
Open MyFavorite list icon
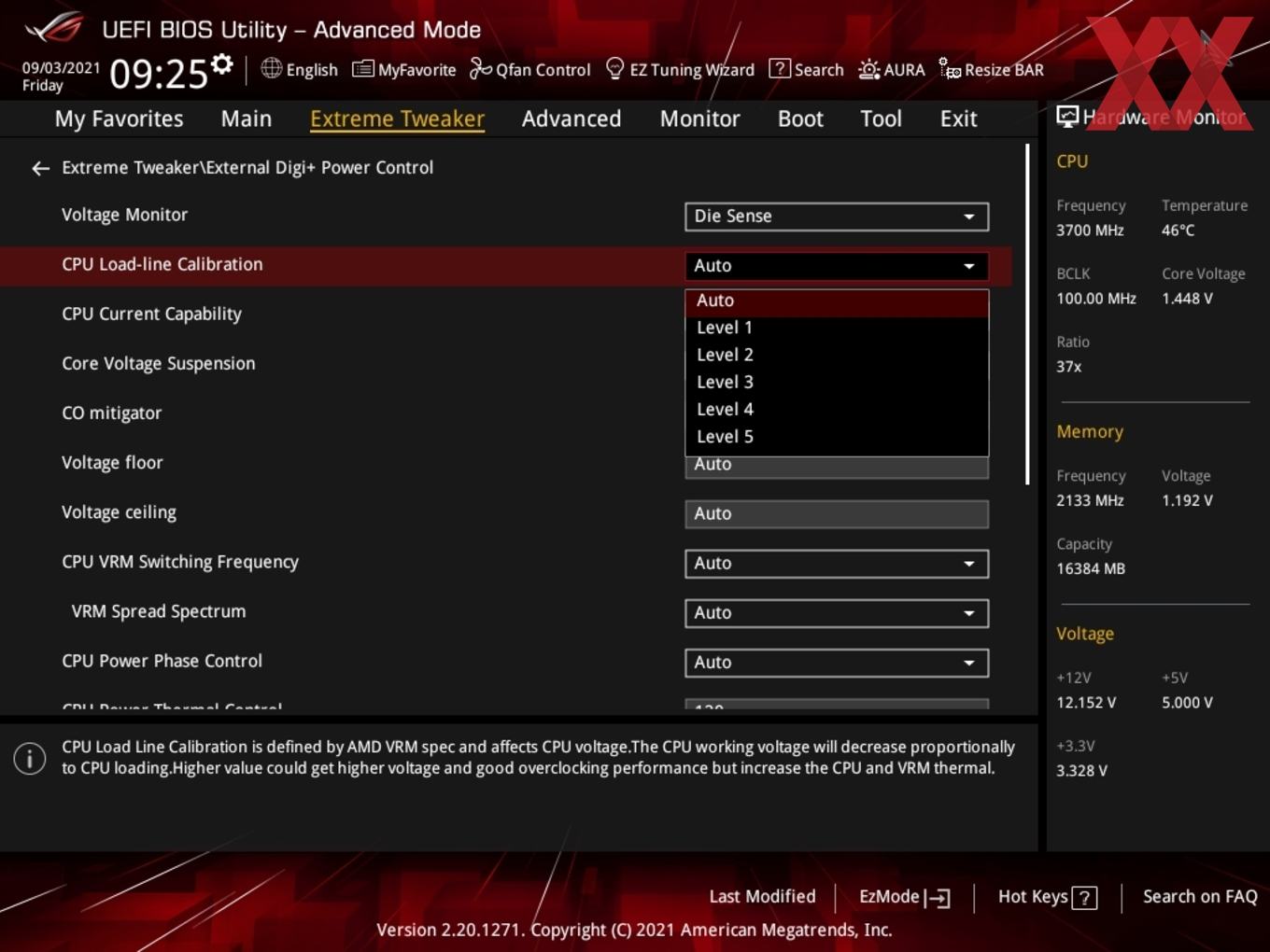(x=362, y=69)
